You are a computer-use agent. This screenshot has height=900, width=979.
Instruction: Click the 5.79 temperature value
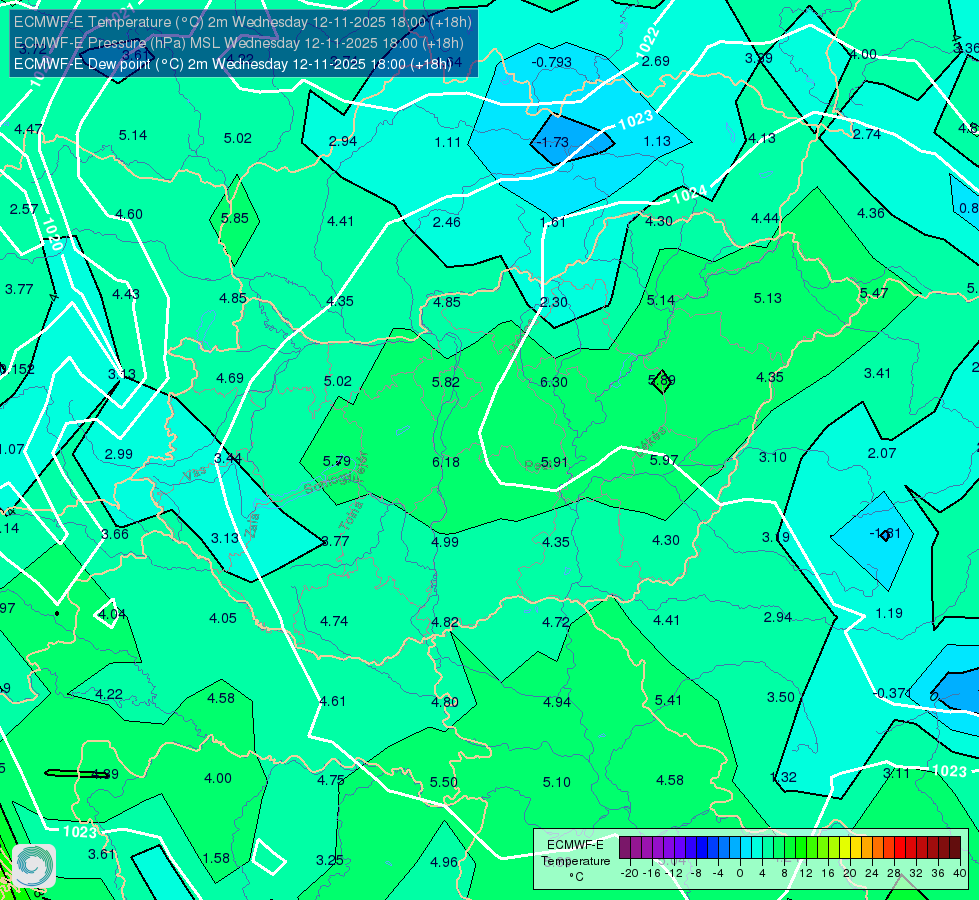tap(337, 462)
